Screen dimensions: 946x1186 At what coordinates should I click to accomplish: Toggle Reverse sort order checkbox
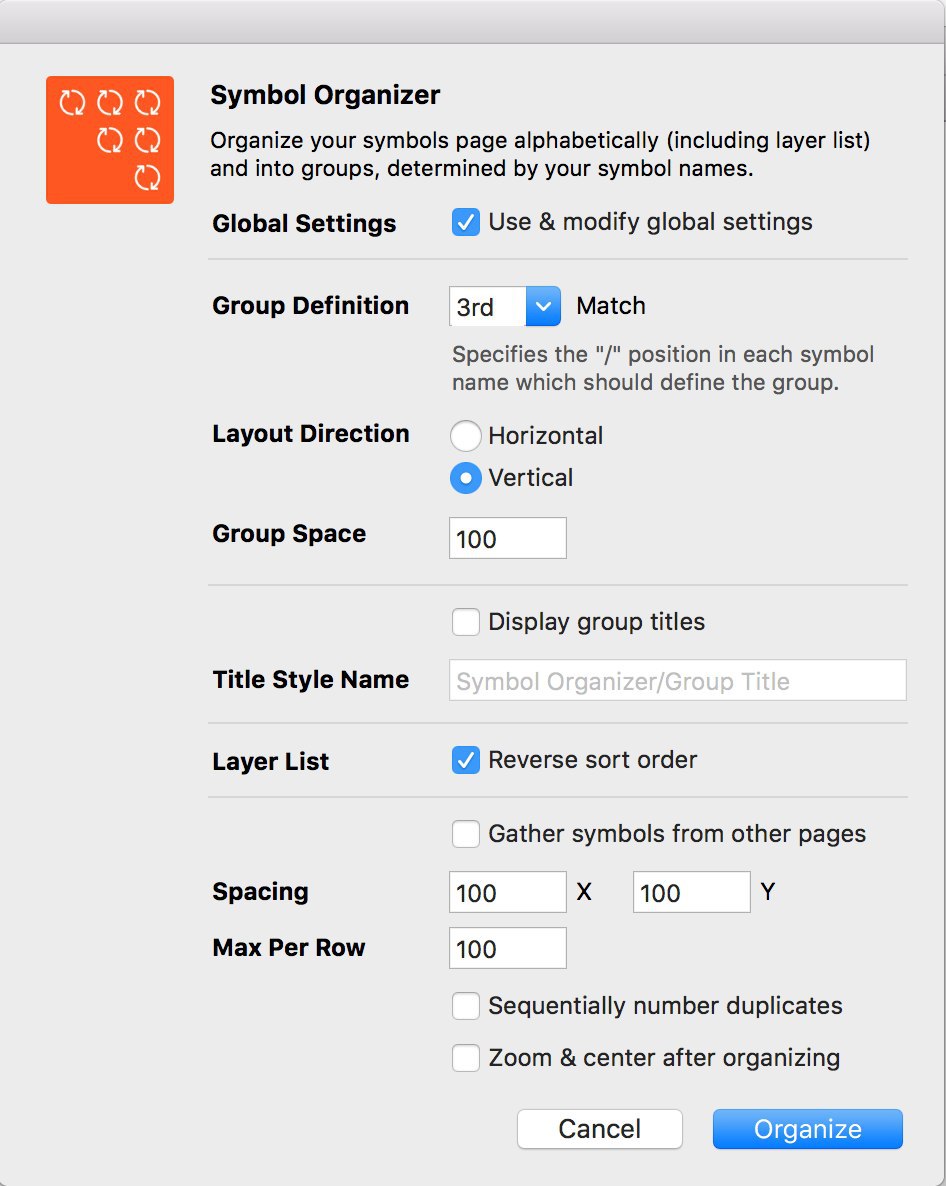[x=466, y=760]
